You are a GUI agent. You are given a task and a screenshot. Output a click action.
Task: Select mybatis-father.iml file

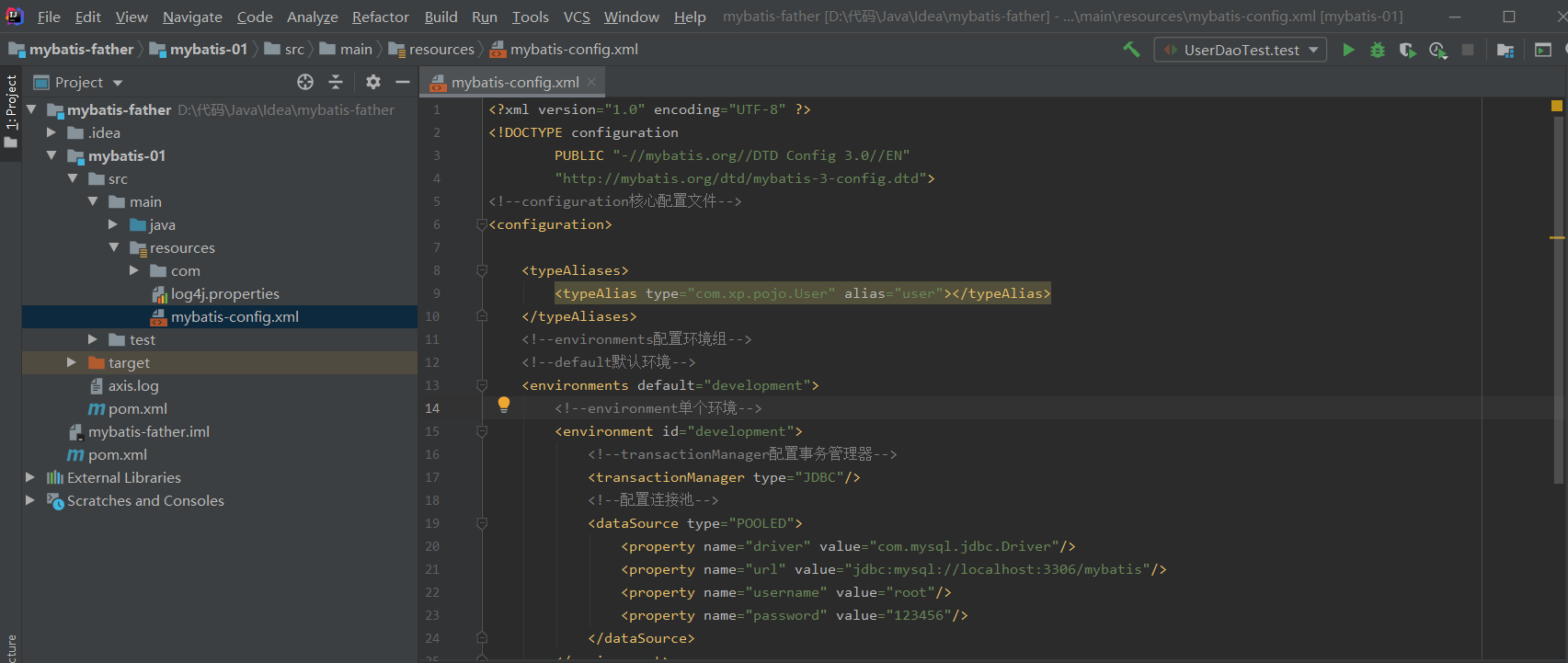pos(139,431)
